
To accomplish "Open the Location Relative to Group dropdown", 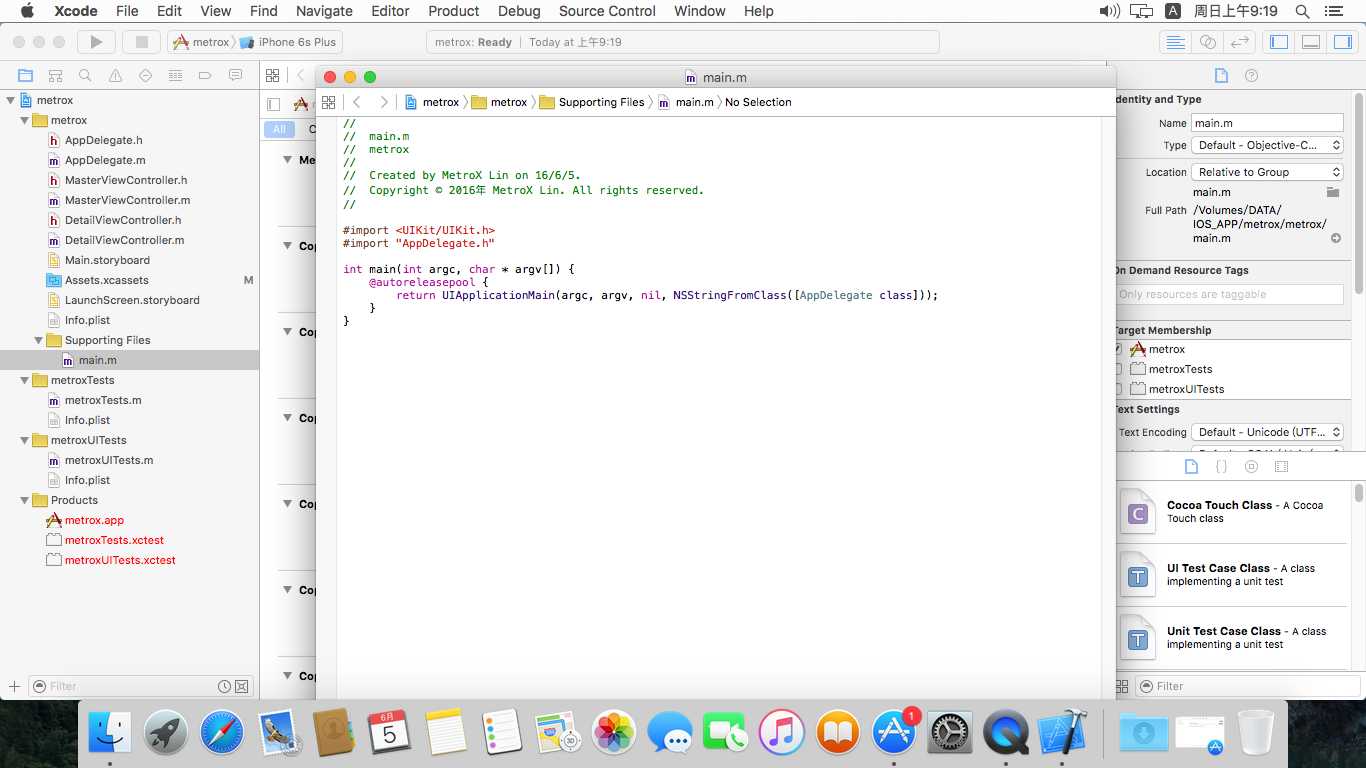I will [x=1267, y=172].
